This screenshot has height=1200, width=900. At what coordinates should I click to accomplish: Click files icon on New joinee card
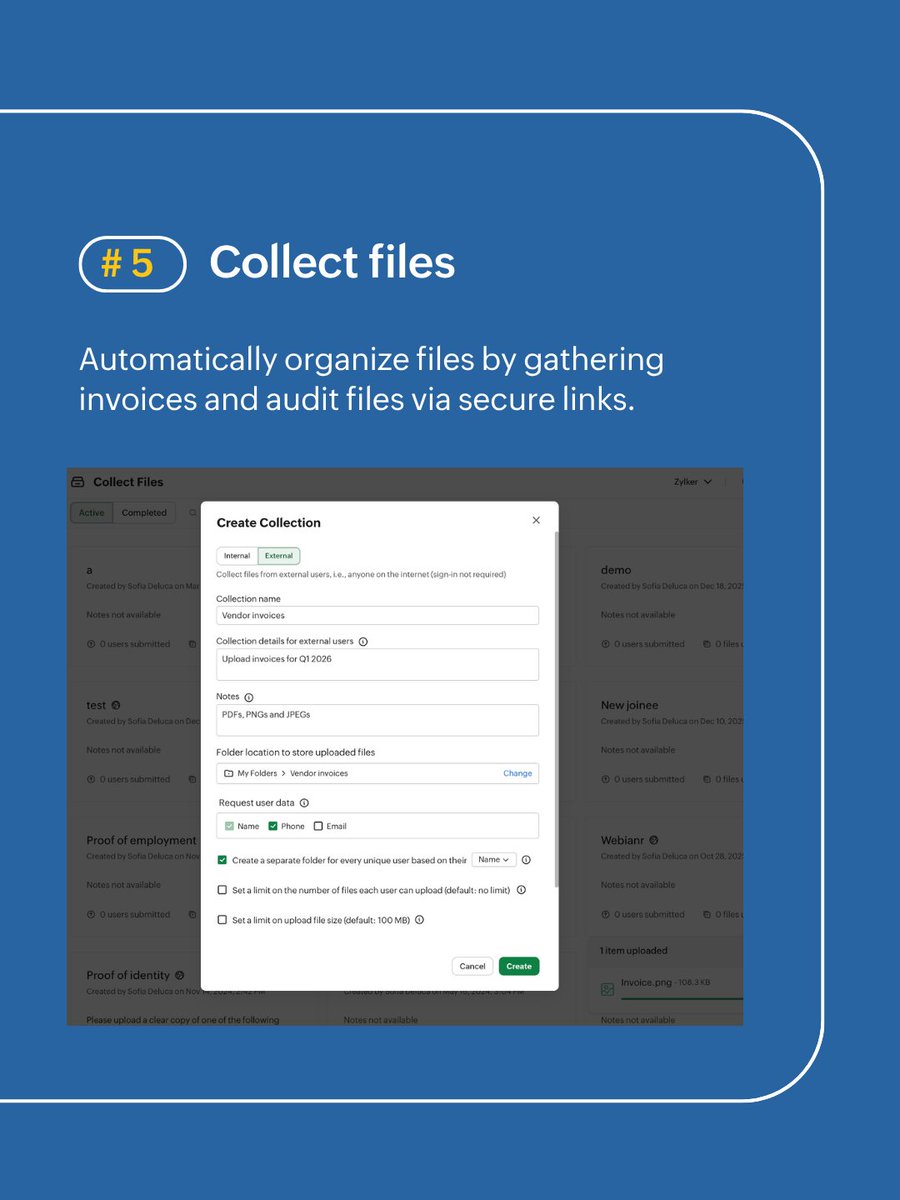[x=707, y=780]
